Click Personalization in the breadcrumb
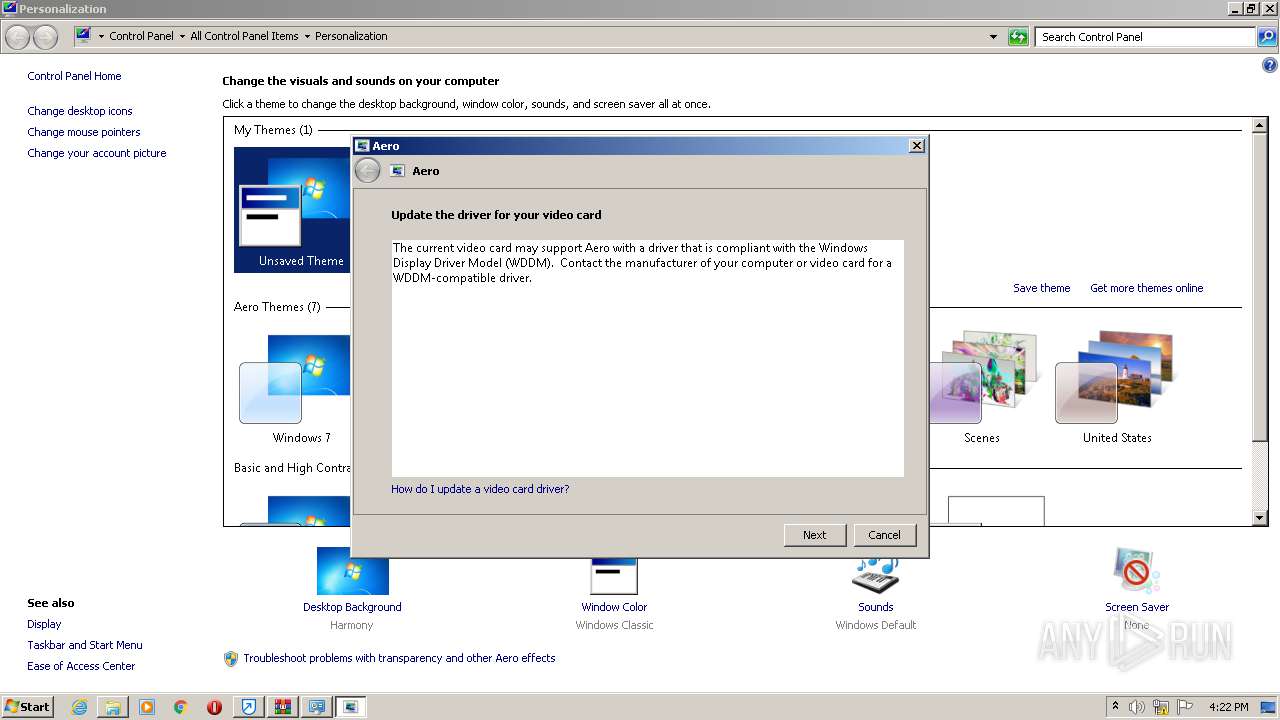1280x720 pixels. point(351,36)
